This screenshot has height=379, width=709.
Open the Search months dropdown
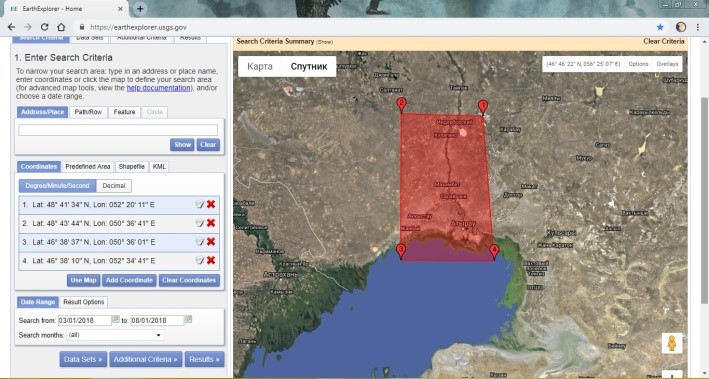coord(115,335)
